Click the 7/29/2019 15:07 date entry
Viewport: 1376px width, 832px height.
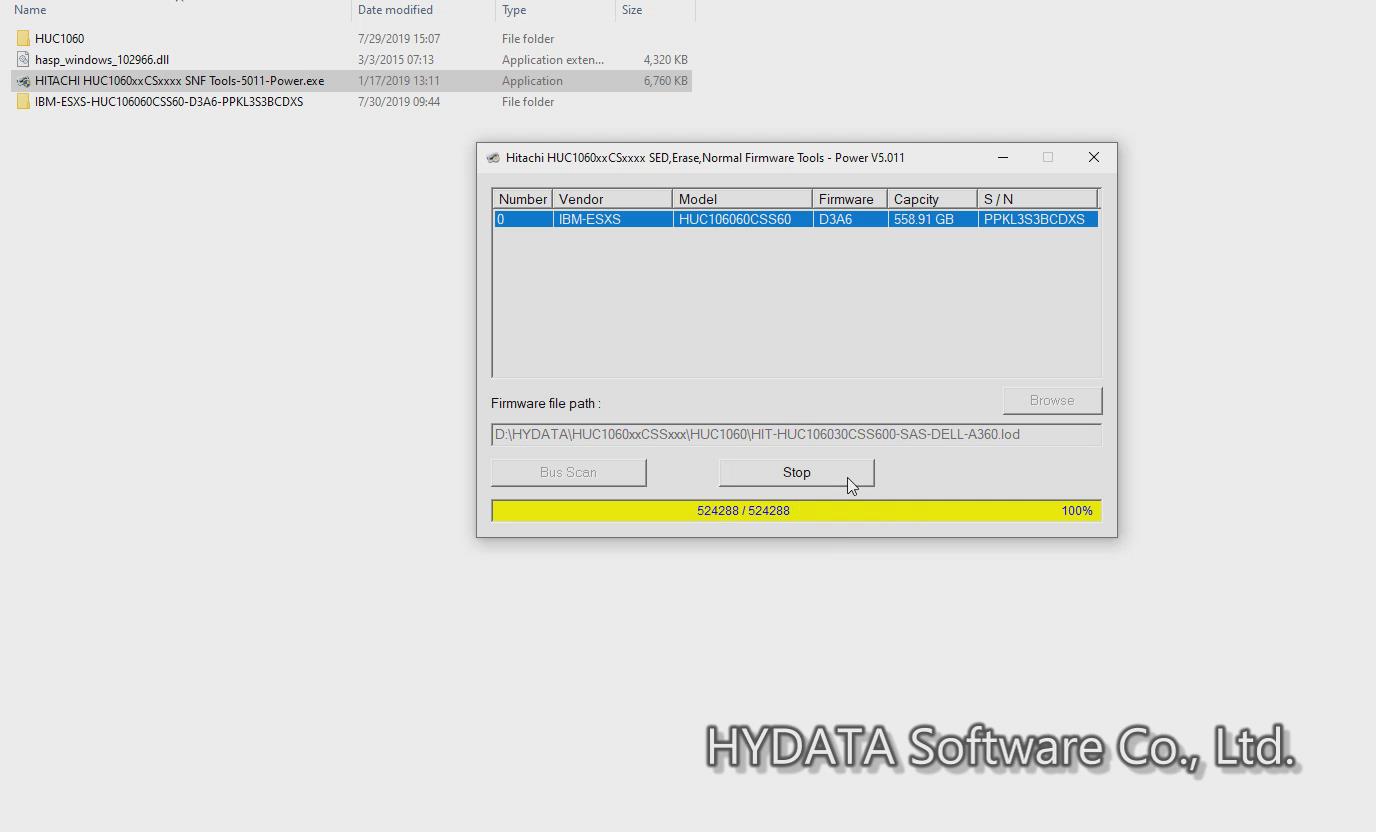[399, 39]
